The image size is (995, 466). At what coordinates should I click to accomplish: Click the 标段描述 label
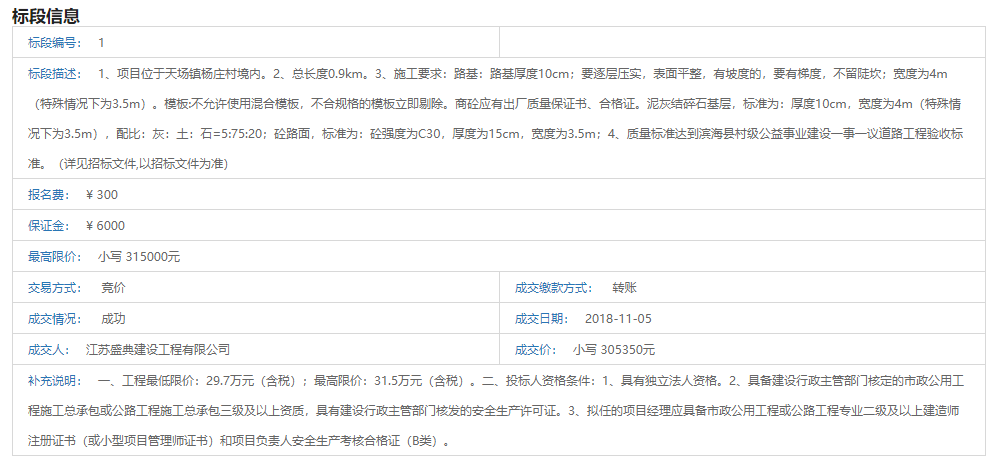pyautogui.click(x=56, y=74)
